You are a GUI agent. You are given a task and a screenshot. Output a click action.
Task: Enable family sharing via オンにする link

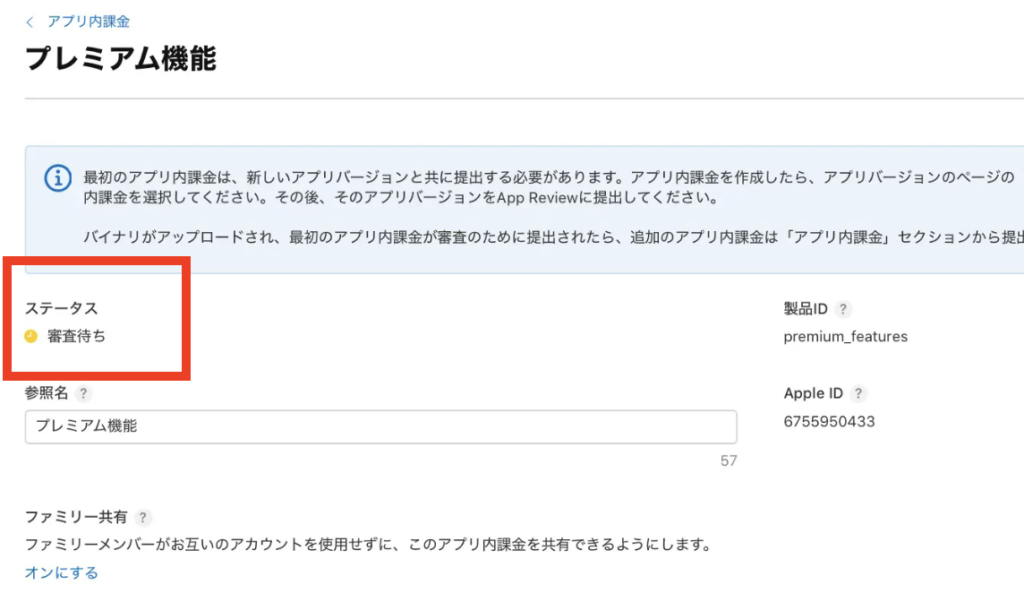click(x=61, y=573)
